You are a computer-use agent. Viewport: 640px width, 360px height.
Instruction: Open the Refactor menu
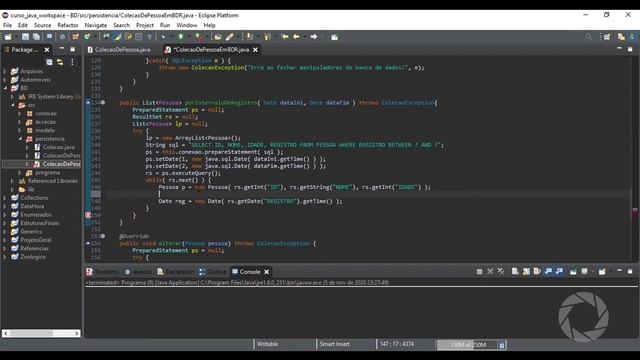click(68, 25)
